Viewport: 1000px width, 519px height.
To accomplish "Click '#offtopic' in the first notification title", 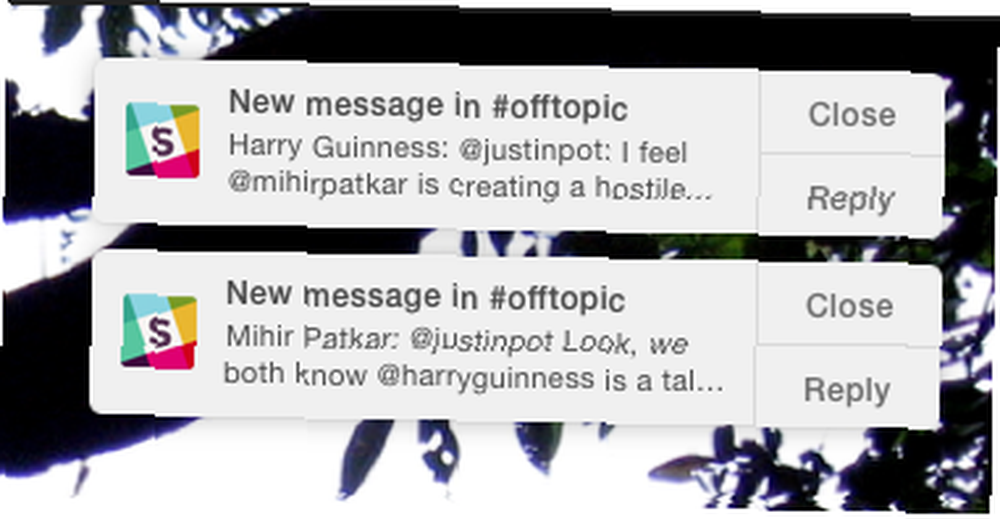I will click(560, 108).
